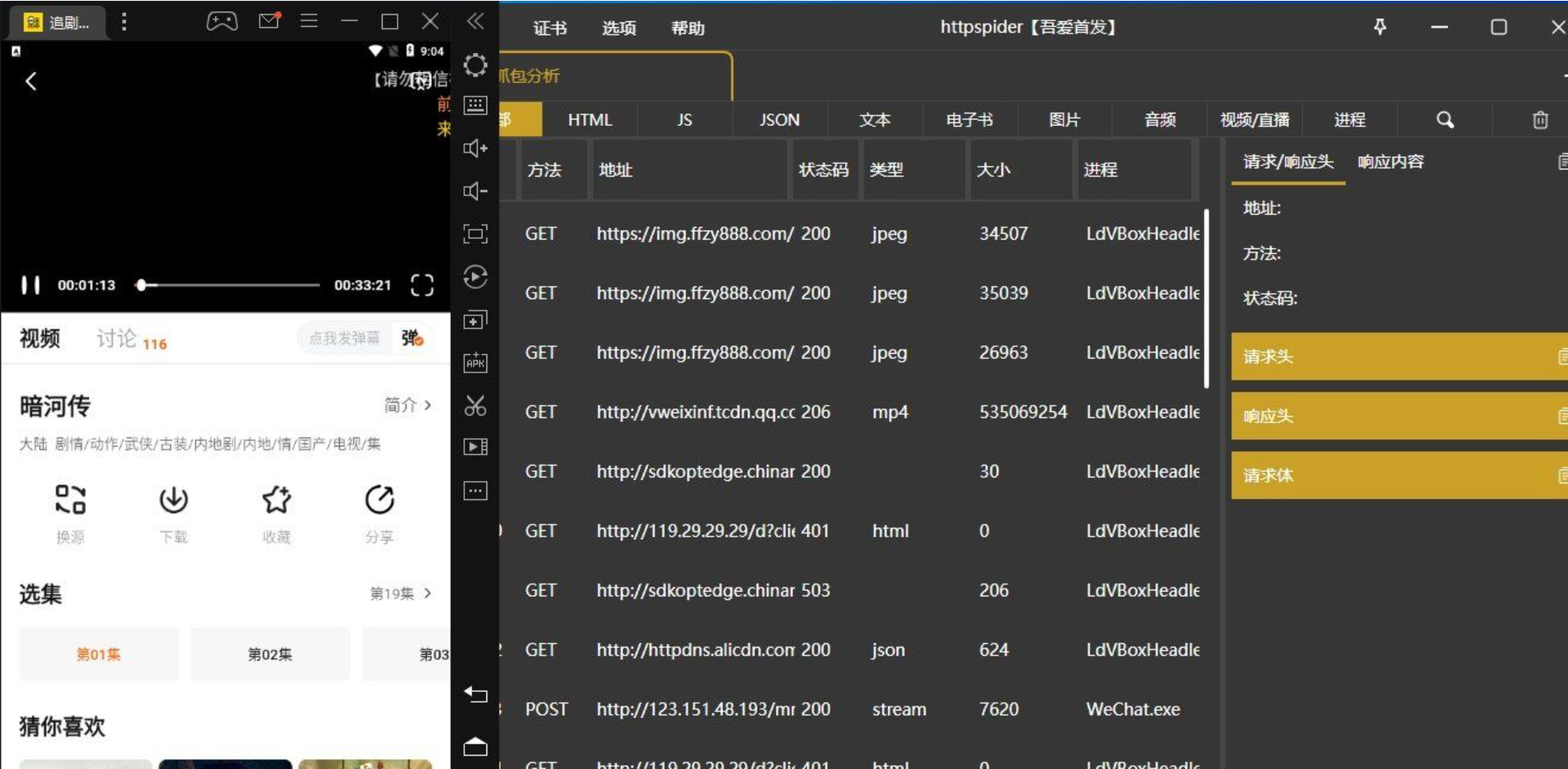Select episode 第02集

(270, 654)
